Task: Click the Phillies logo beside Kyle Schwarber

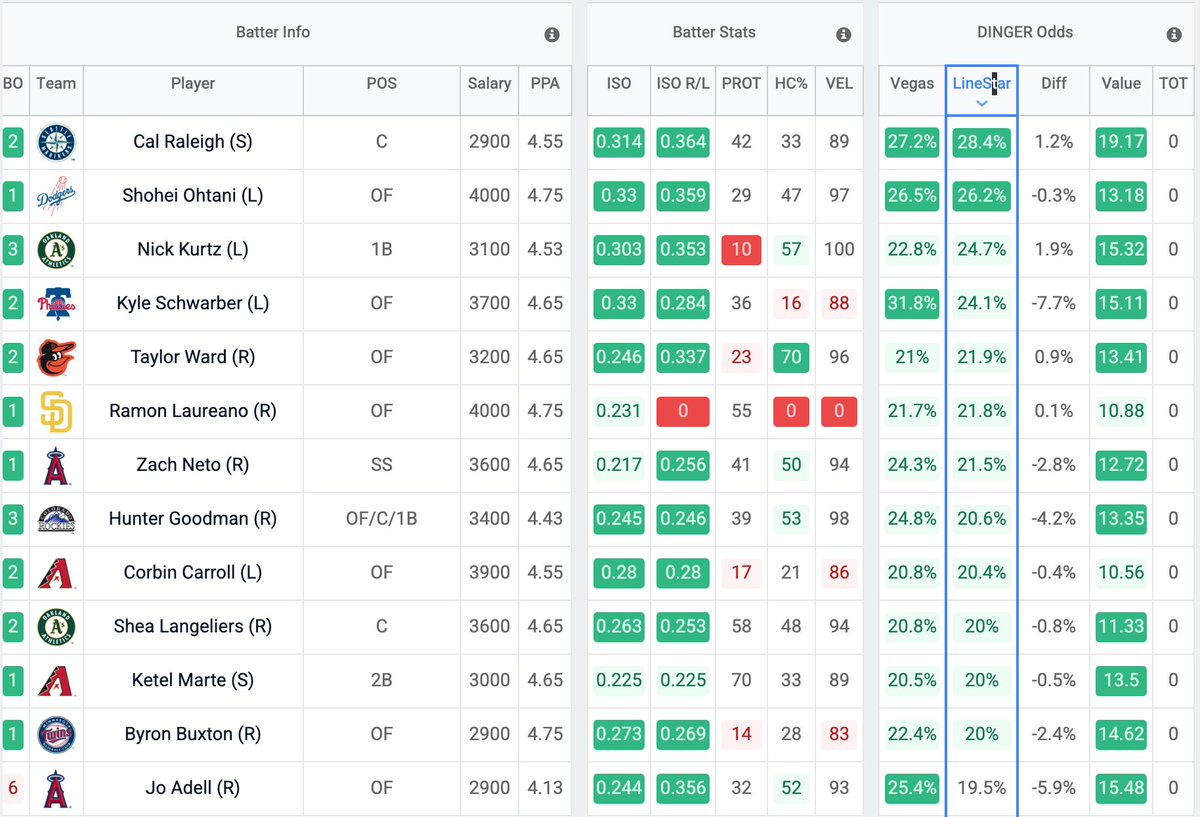Action: [55, 304]
